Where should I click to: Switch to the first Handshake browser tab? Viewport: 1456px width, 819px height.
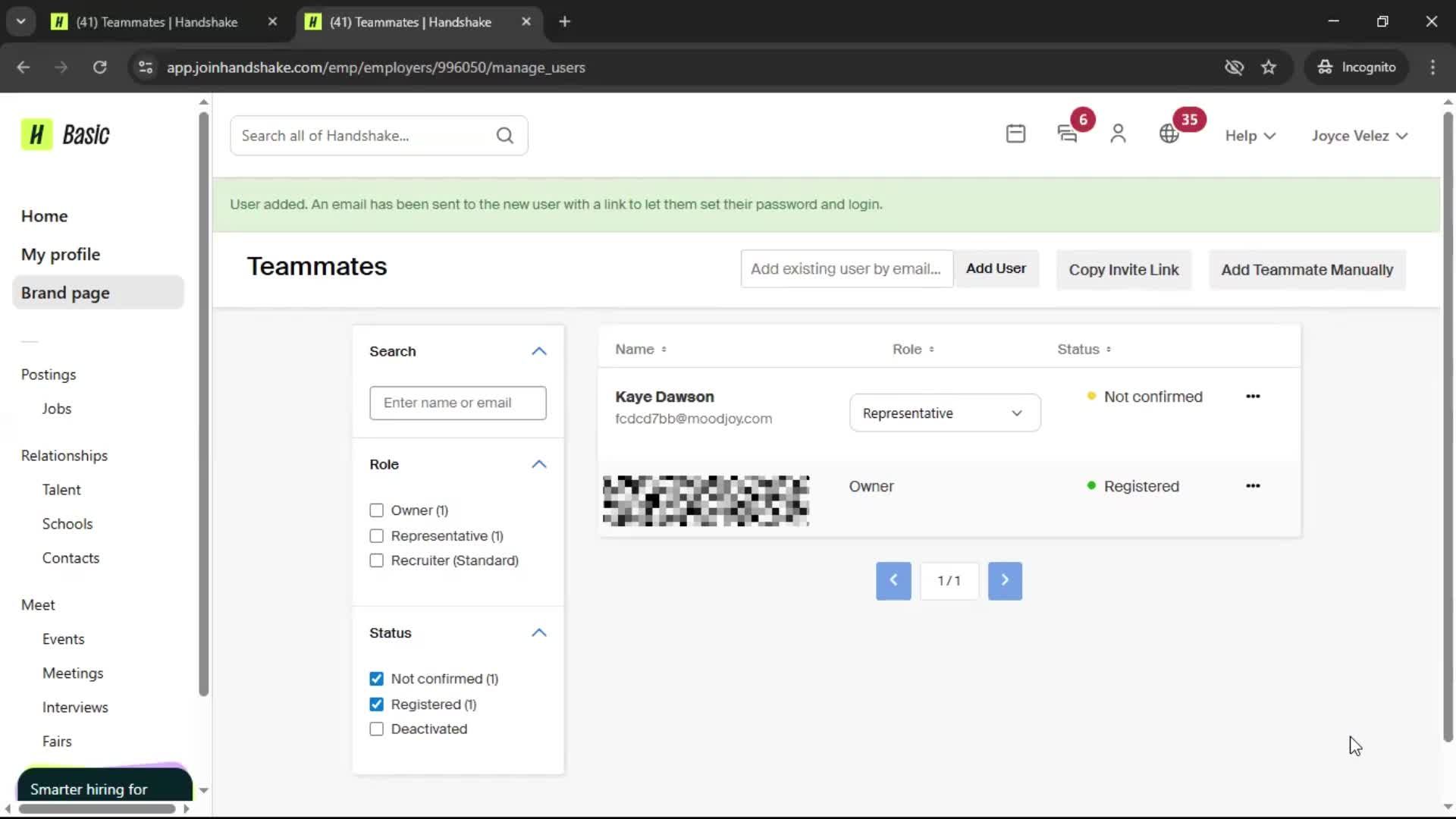click(155, 22)
